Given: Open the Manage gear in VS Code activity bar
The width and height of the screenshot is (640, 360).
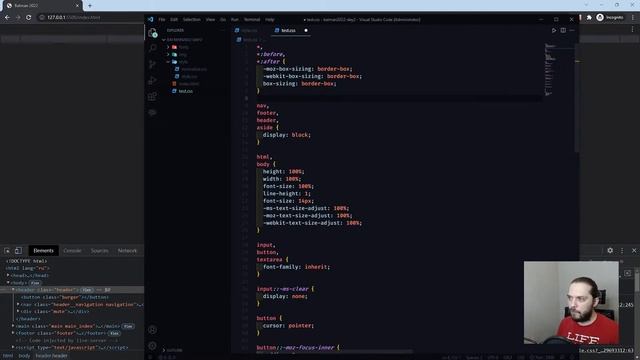Looking at the screenshot, I should [x=152, y=346].
